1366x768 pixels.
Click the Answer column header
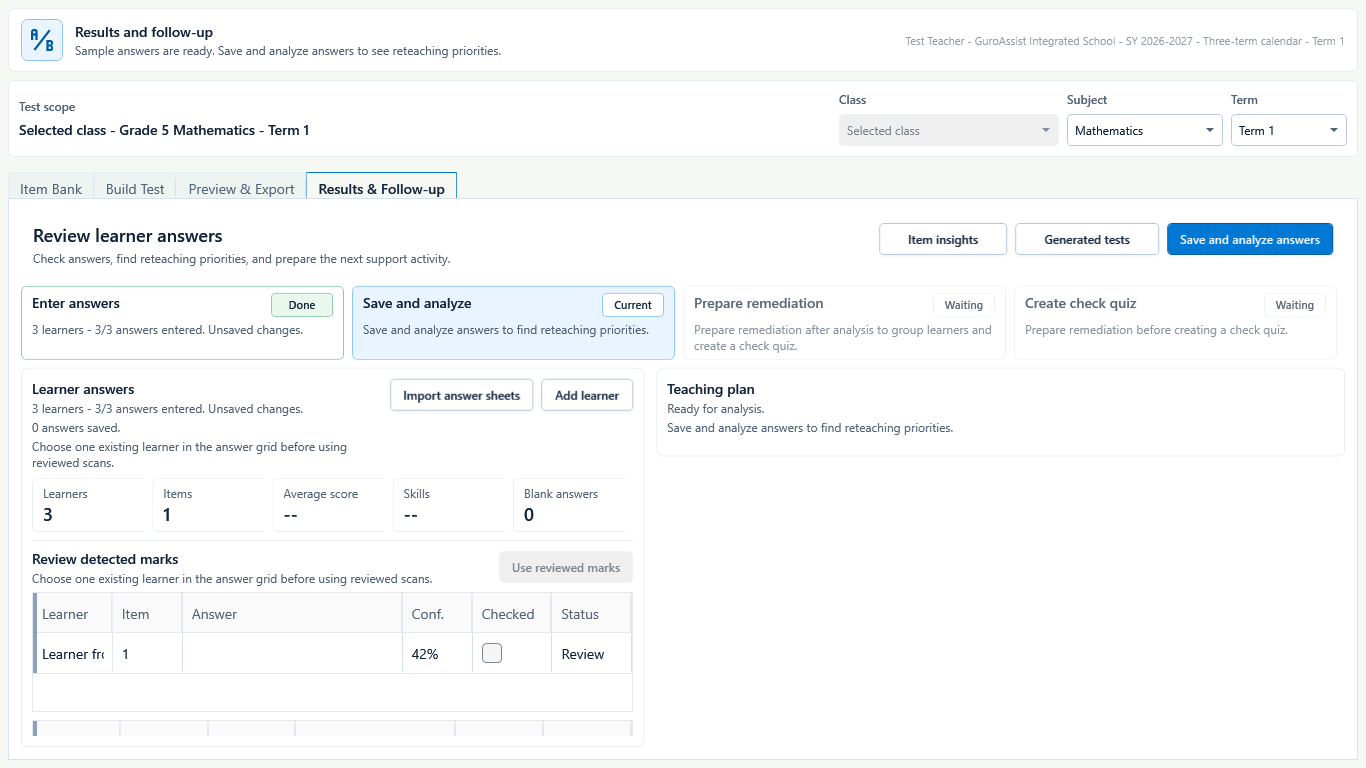pos(292,614)
